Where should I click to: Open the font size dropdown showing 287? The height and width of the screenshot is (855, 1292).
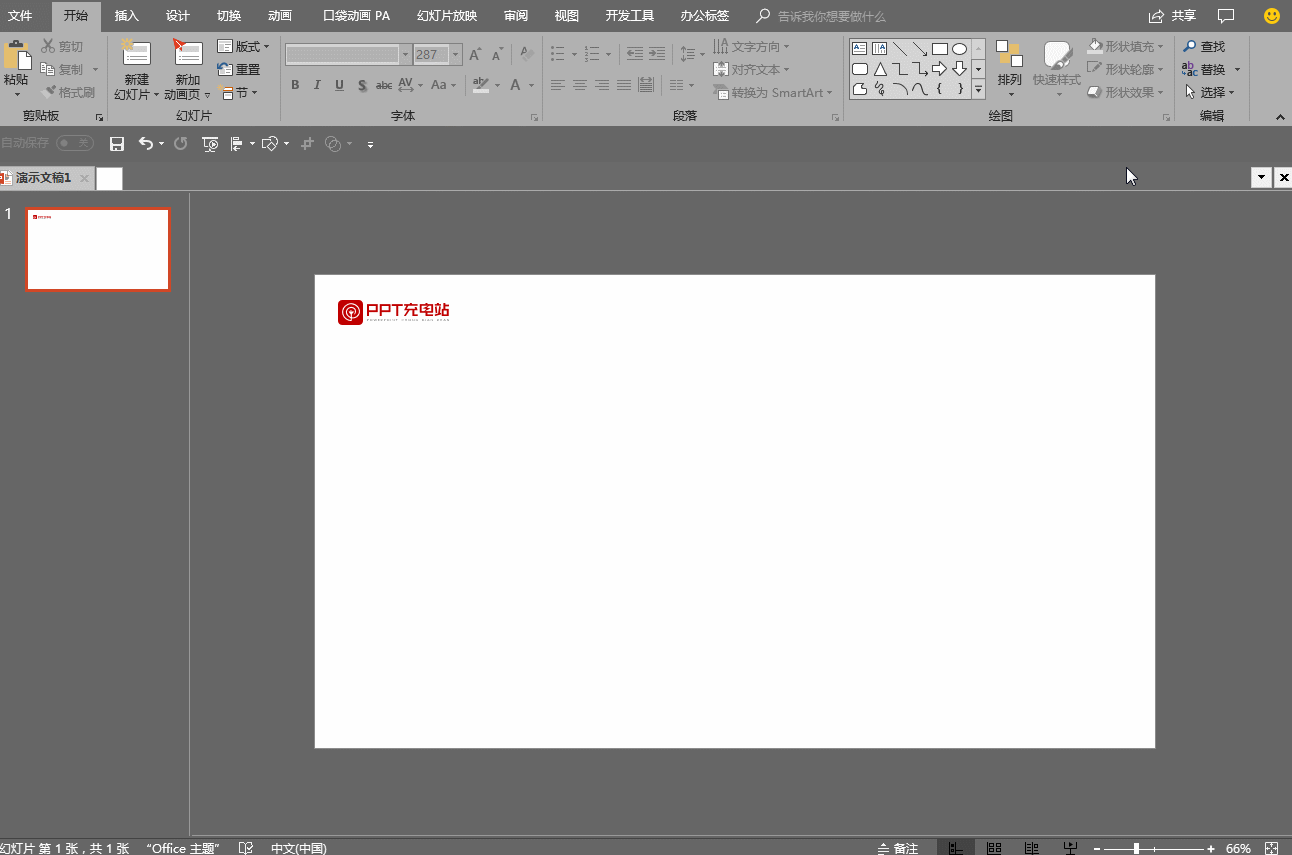[x=456, y=54]
